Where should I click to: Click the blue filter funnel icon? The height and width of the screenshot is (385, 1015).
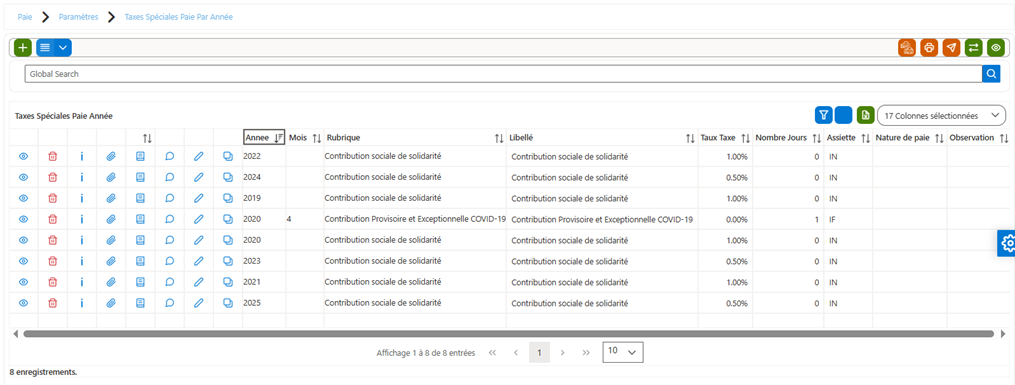pyautogui.click(x=823, y=115)
